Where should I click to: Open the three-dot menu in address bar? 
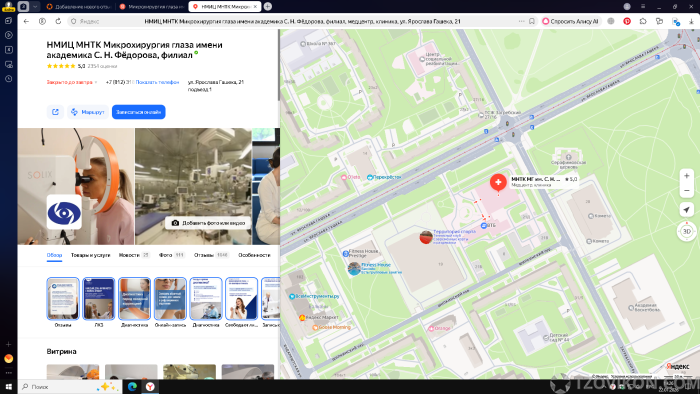521,21
